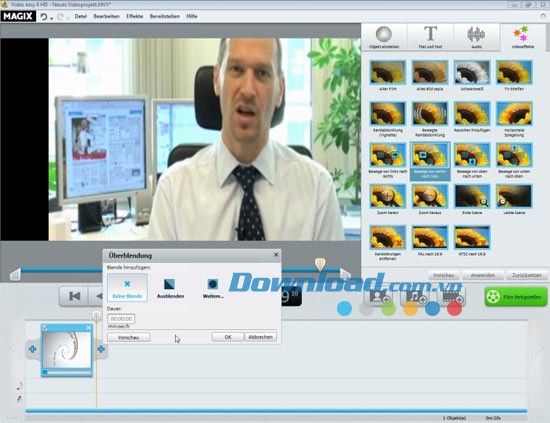Click the Zurücksetzen button
Screen dimensions: 550x423
coord(527,275)
